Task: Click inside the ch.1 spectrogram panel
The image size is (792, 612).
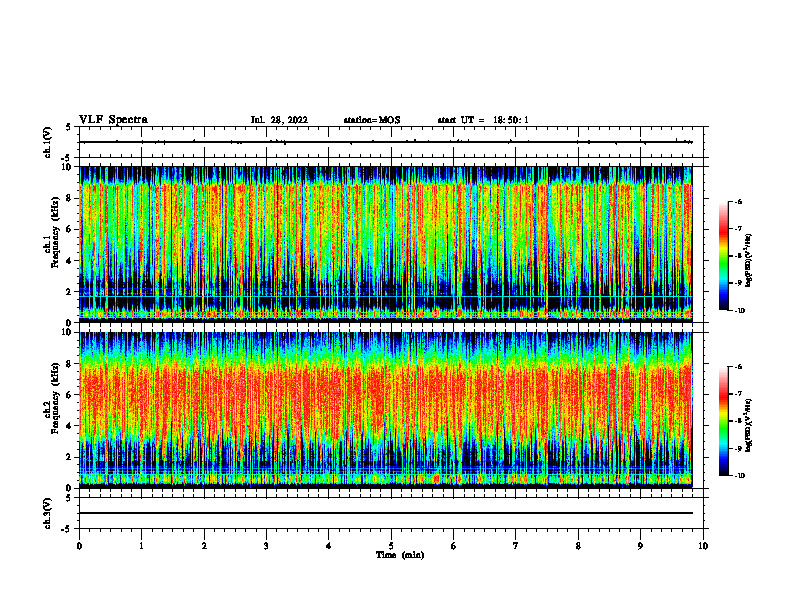Action: [386, 244]
